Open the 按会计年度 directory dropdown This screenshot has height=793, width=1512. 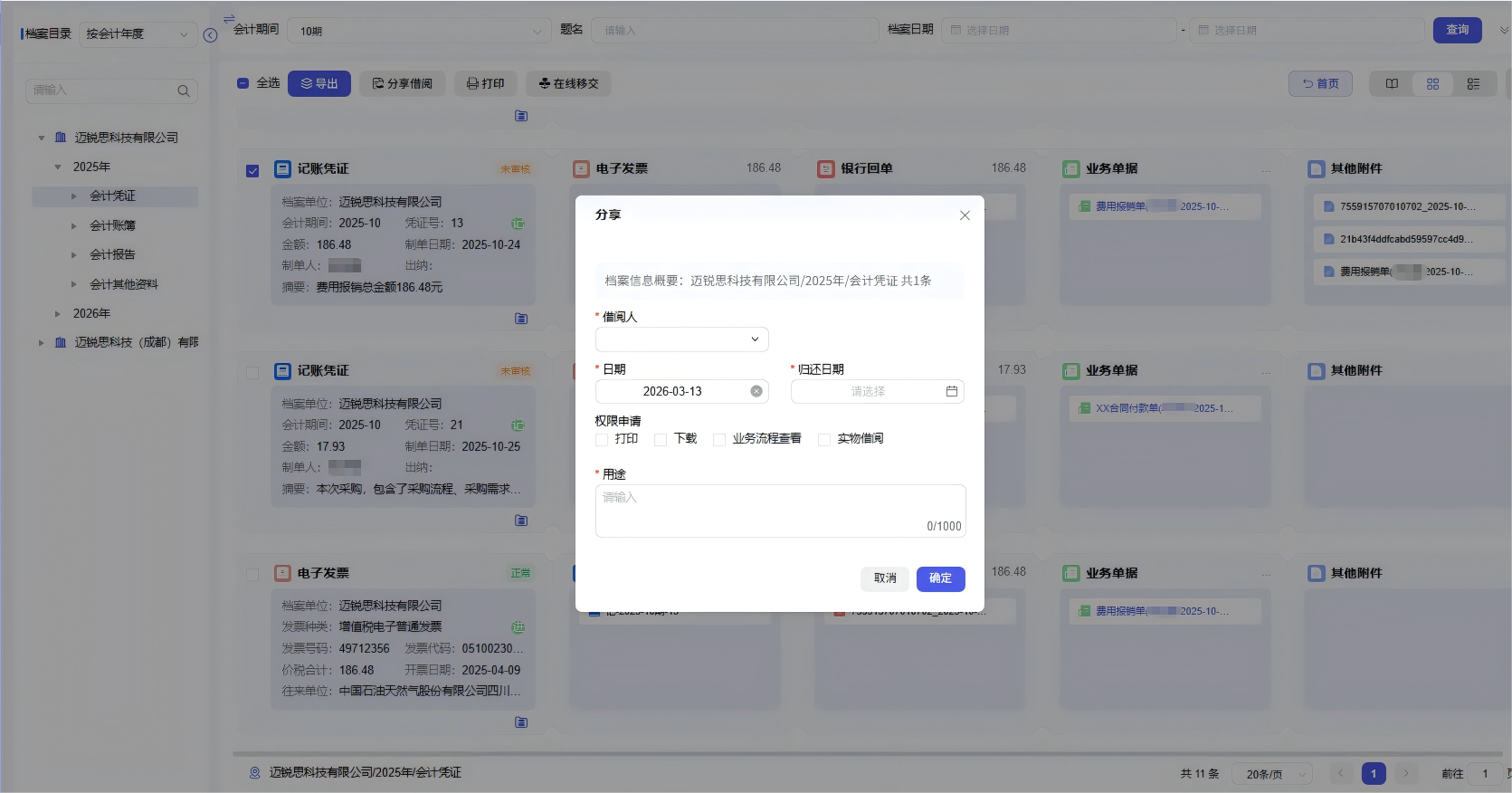138,34
